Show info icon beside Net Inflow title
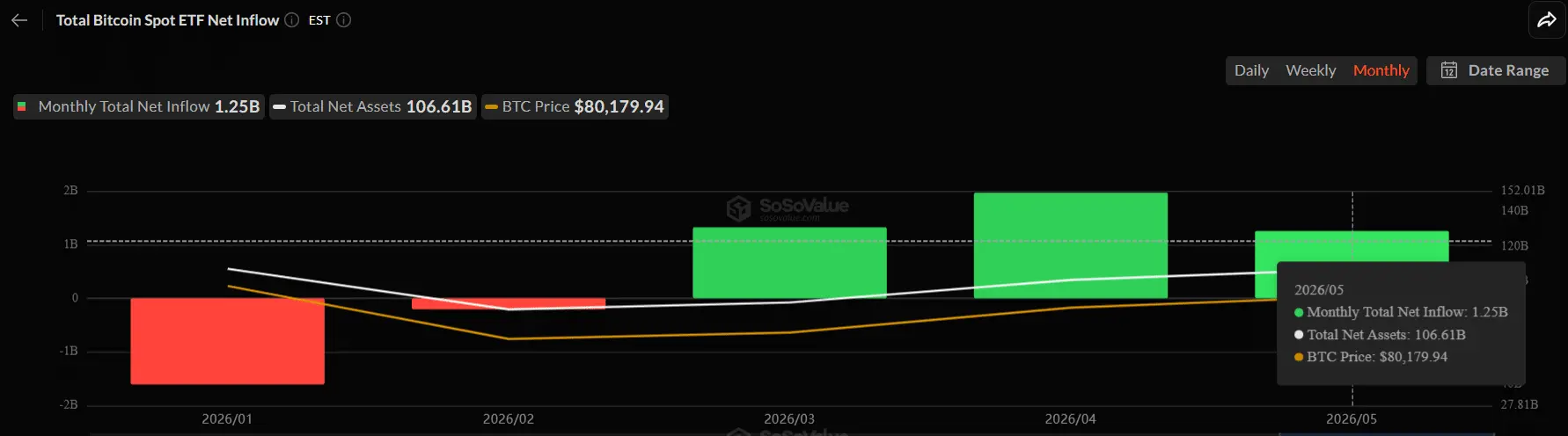1568x436 pixels. (x=292, y=20)
